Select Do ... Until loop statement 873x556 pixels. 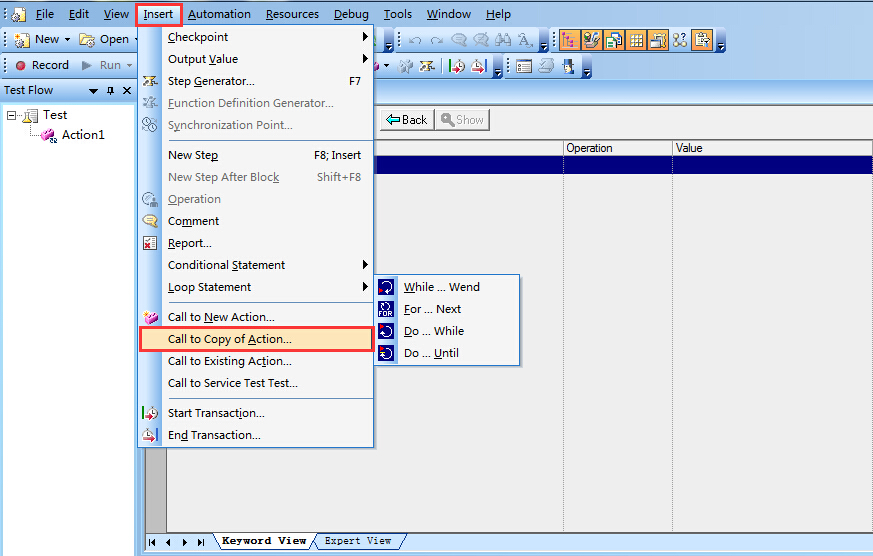tap(447, 353)
